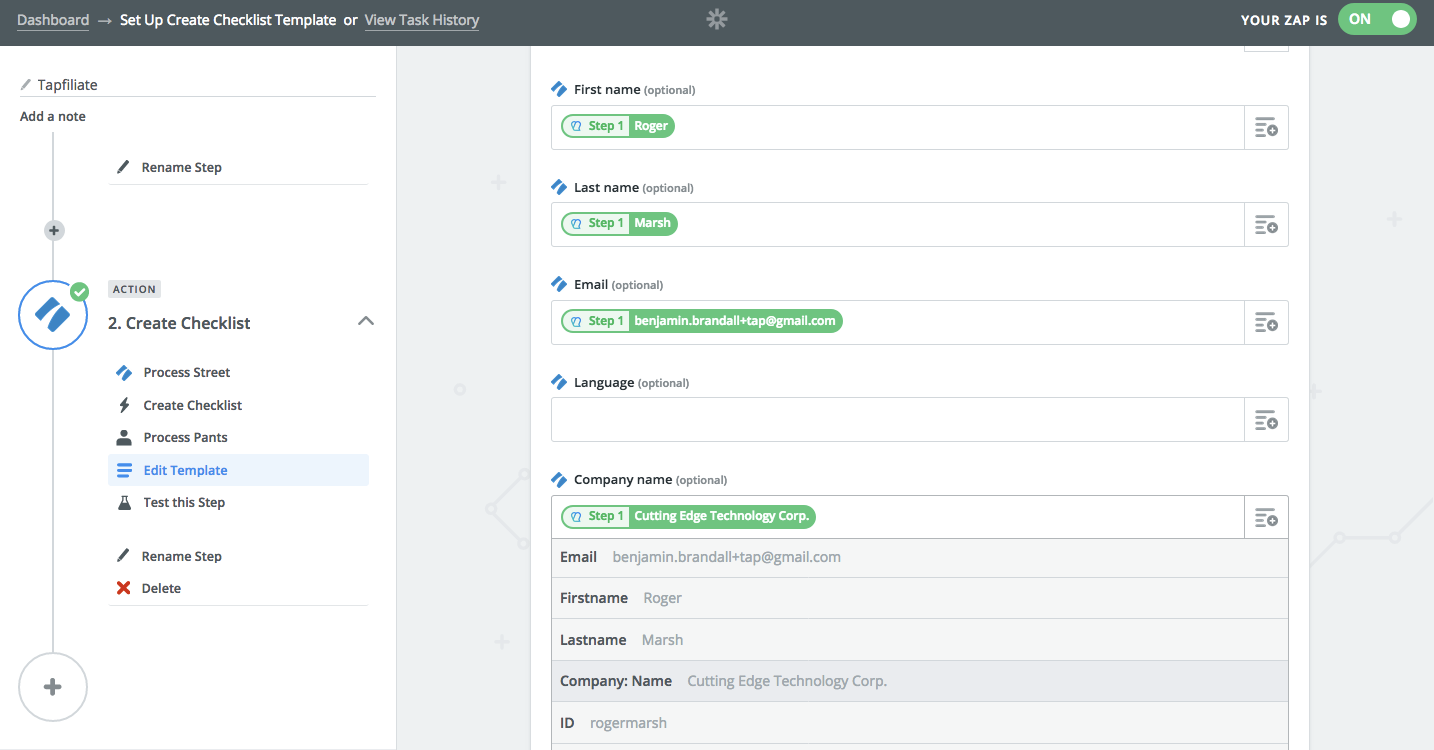Click the lines icon beside Edit Template
Viewport: 1434px width, 750px height.
124,470
